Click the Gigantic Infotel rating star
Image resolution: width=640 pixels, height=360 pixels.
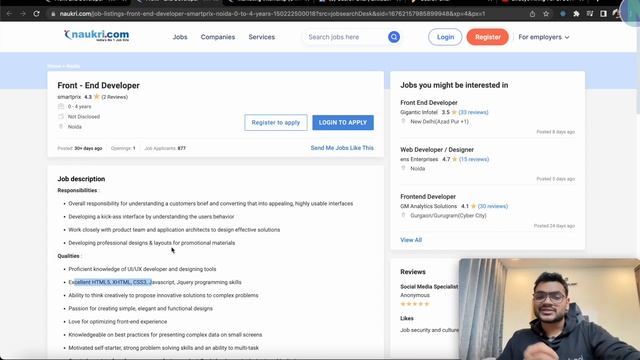point(454,112)
